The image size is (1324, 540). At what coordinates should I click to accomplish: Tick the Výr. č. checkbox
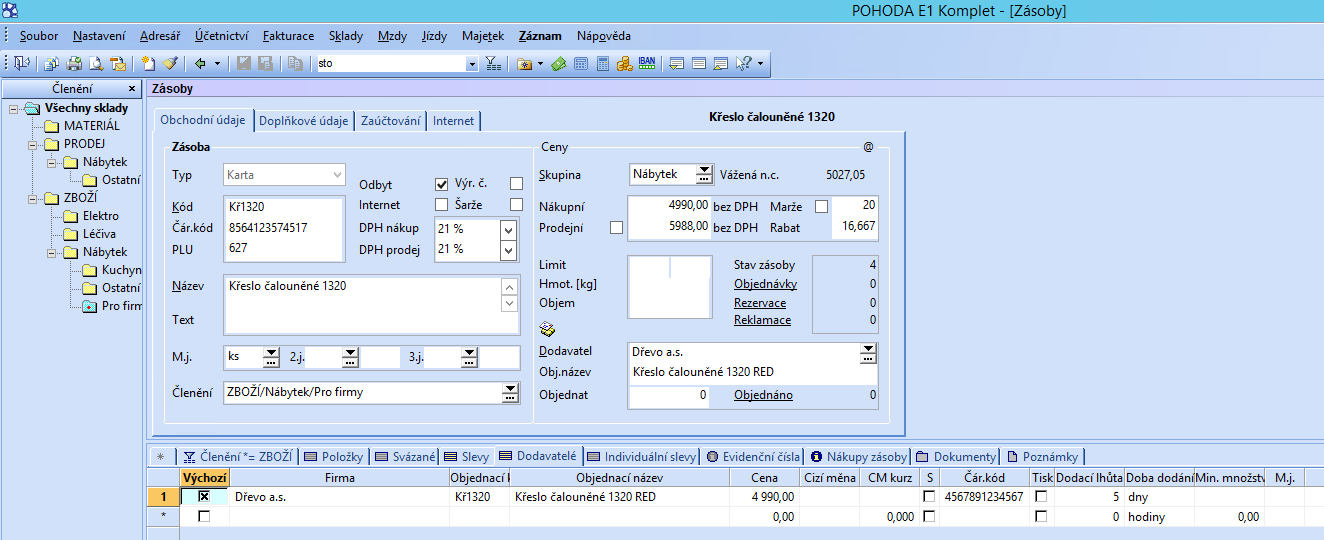pos(516,184)
